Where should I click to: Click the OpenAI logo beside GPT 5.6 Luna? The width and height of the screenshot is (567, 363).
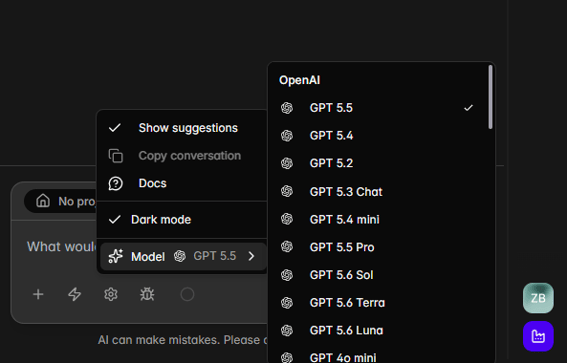[x=287, y=330]
